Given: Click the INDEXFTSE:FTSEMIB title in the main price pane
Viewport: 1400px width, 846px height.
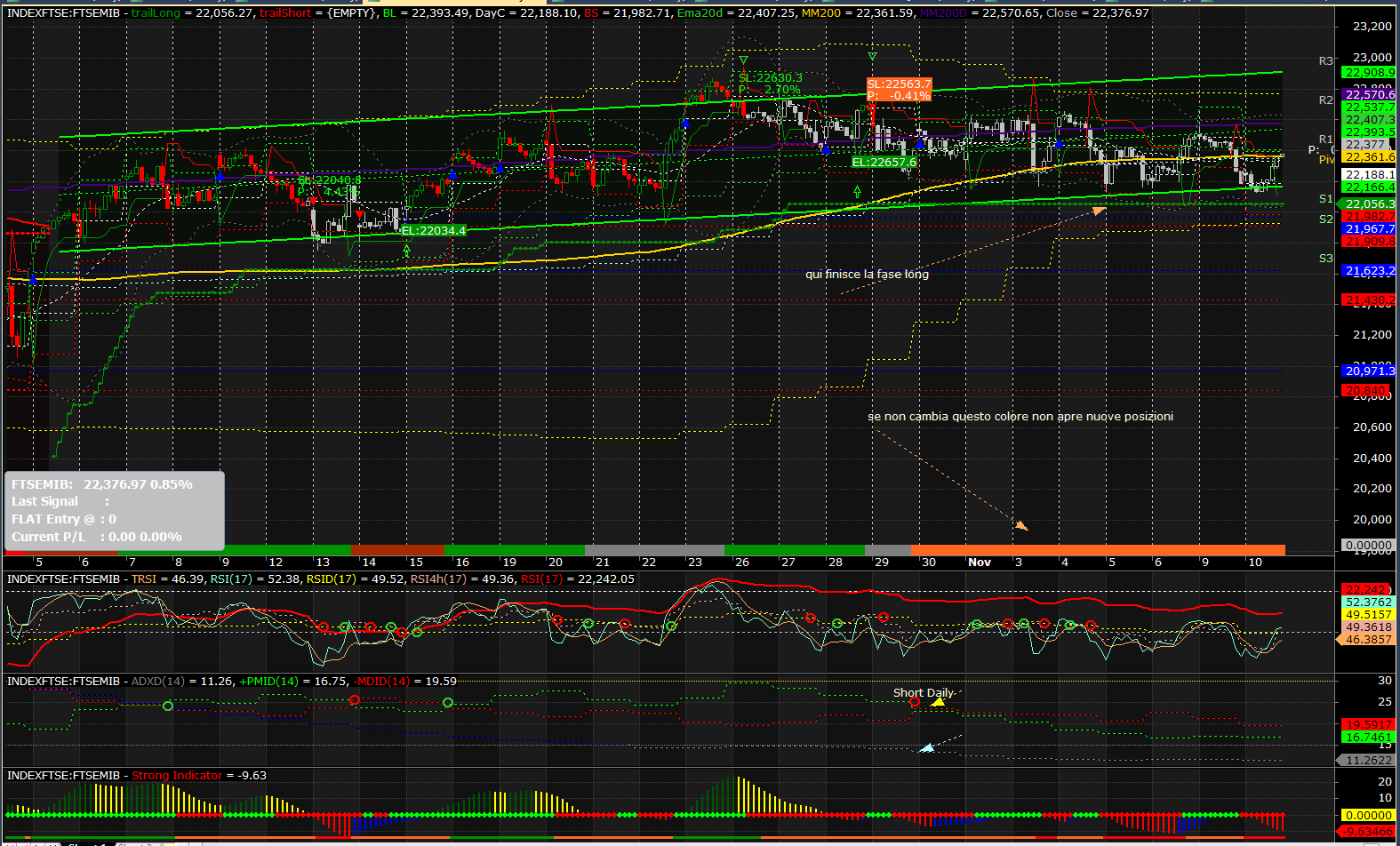Looking at the screenshot, I should click(63, 13).
